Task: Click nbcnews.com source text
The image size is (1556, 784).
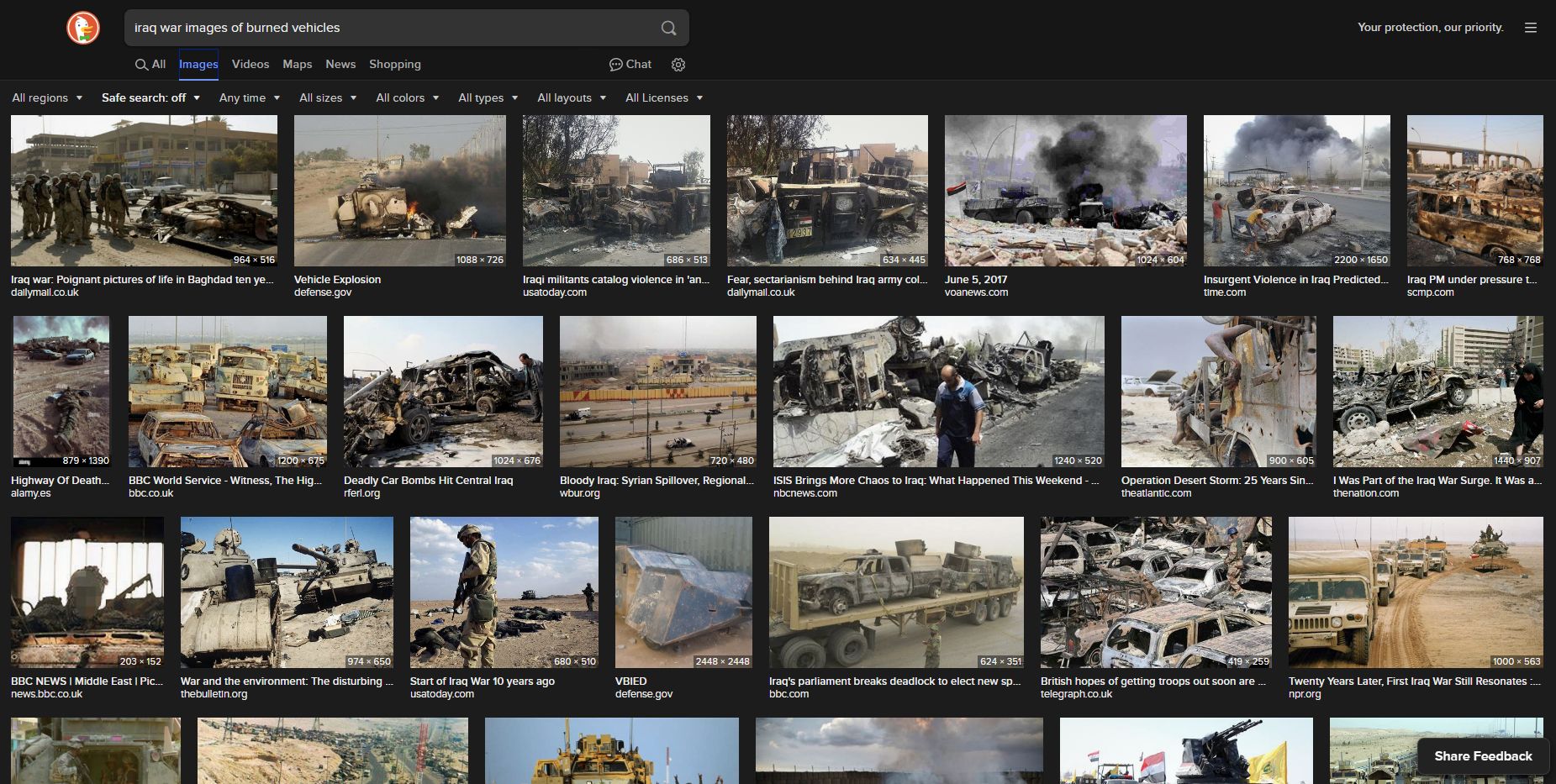Action: pyautogui.click(x=805, y=493)
